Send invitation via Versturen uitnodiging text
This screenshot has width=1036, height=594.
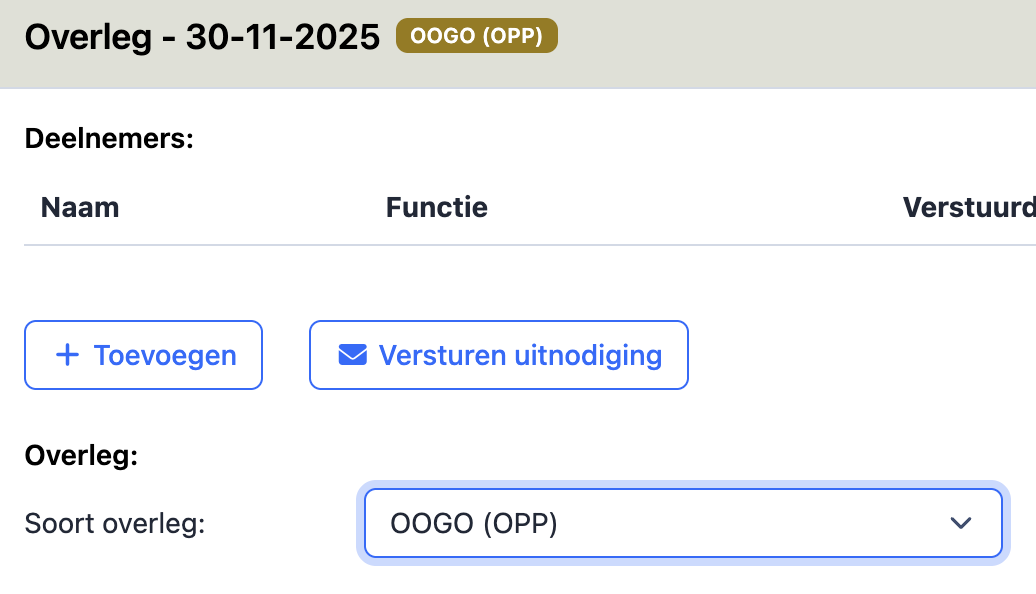[520, 355]
